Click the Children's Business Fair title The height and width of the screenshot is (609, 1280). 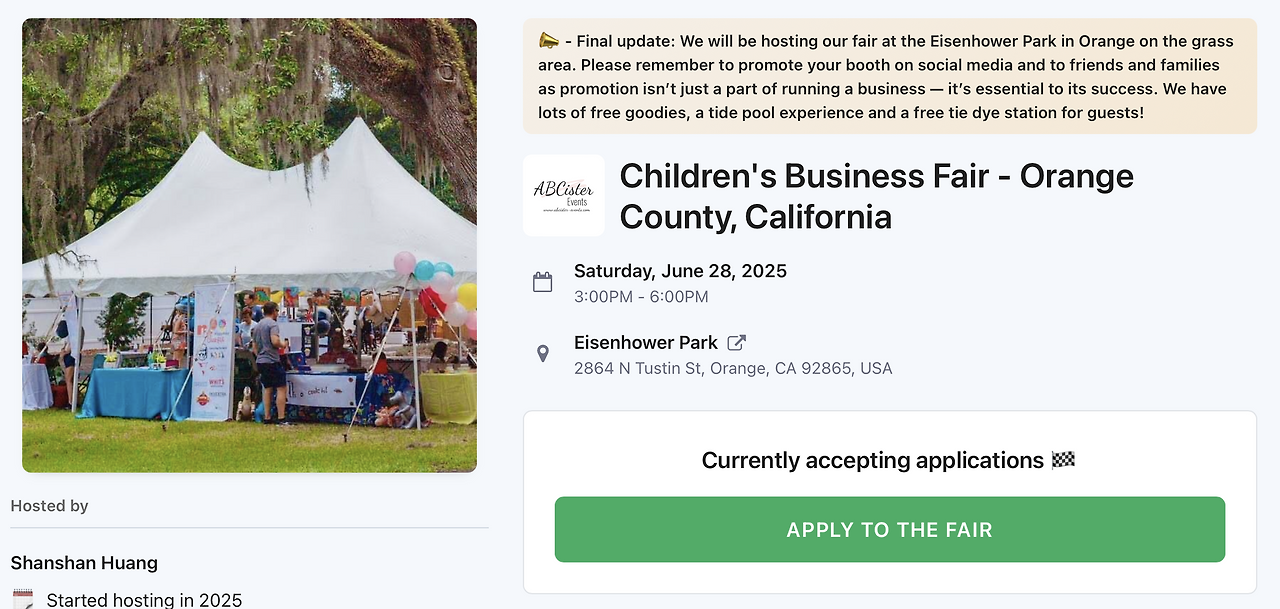pyautogui.click(x=876, y=196)
